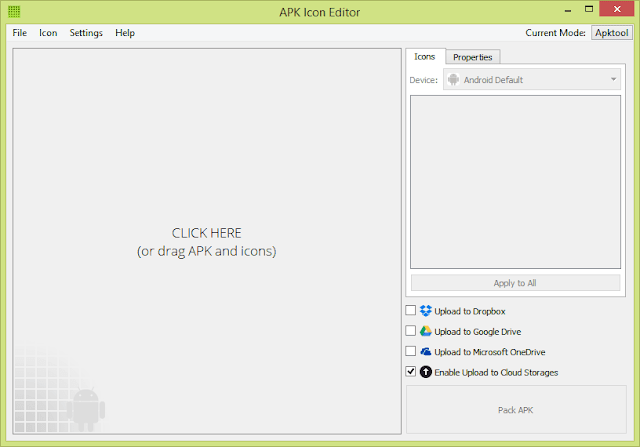This screenshot has height=447, width=640.
Task: Enable Upload to Dropbox checkbox
Action: click(x=411, y=310)
